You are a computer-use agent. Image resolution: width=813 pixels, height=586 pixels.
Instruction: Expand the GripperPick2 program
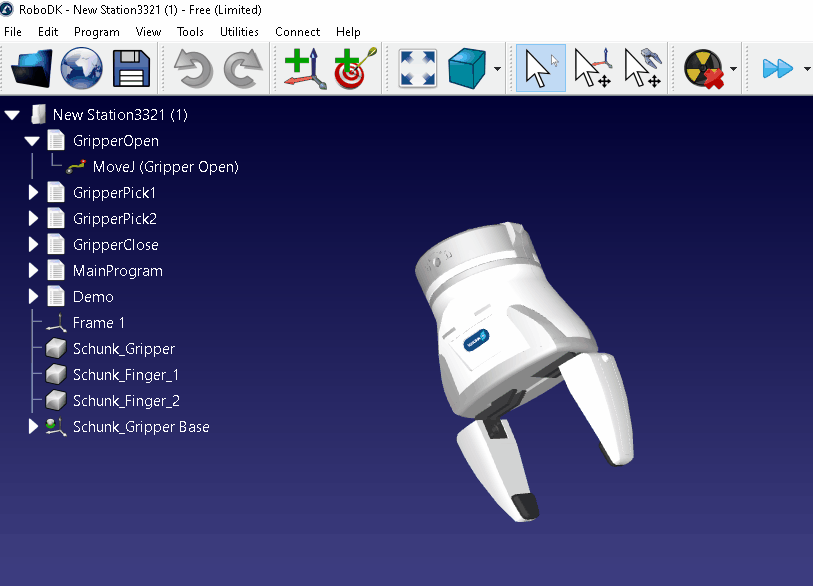click(33, 218)
